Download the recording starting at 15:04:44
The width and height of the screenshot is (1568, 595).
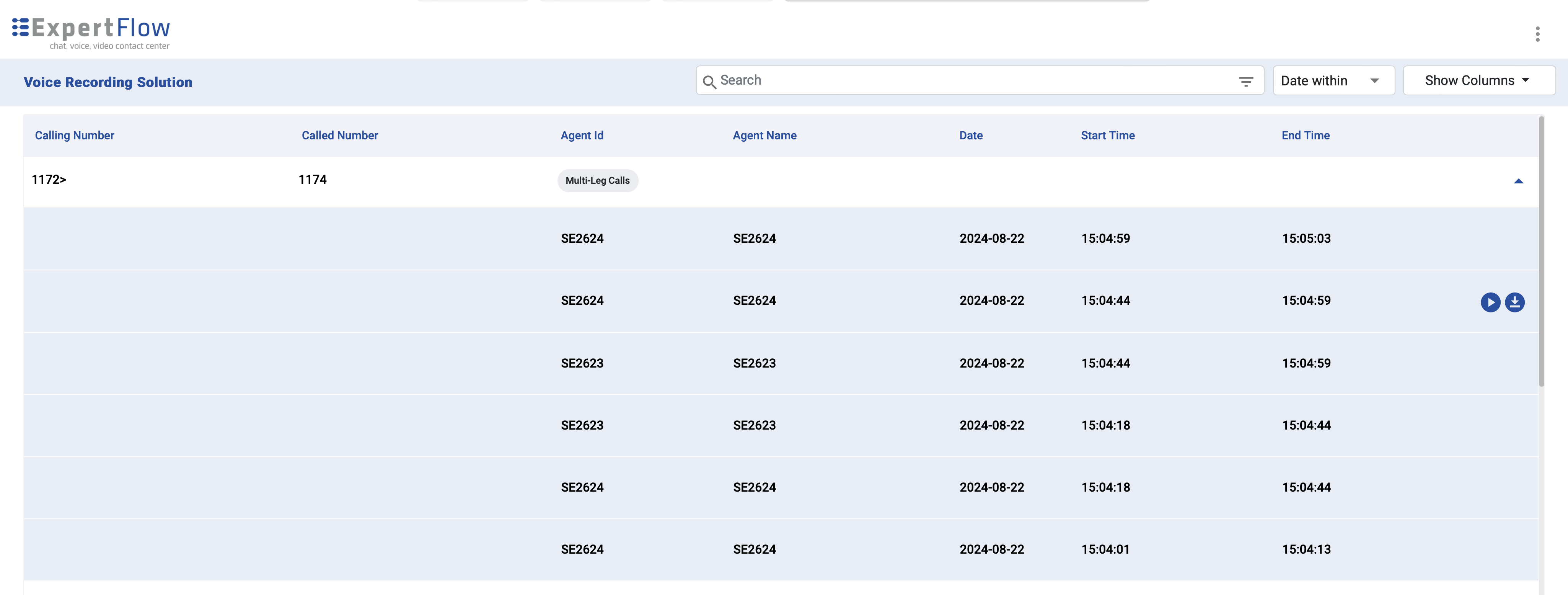pos(1515,302)
